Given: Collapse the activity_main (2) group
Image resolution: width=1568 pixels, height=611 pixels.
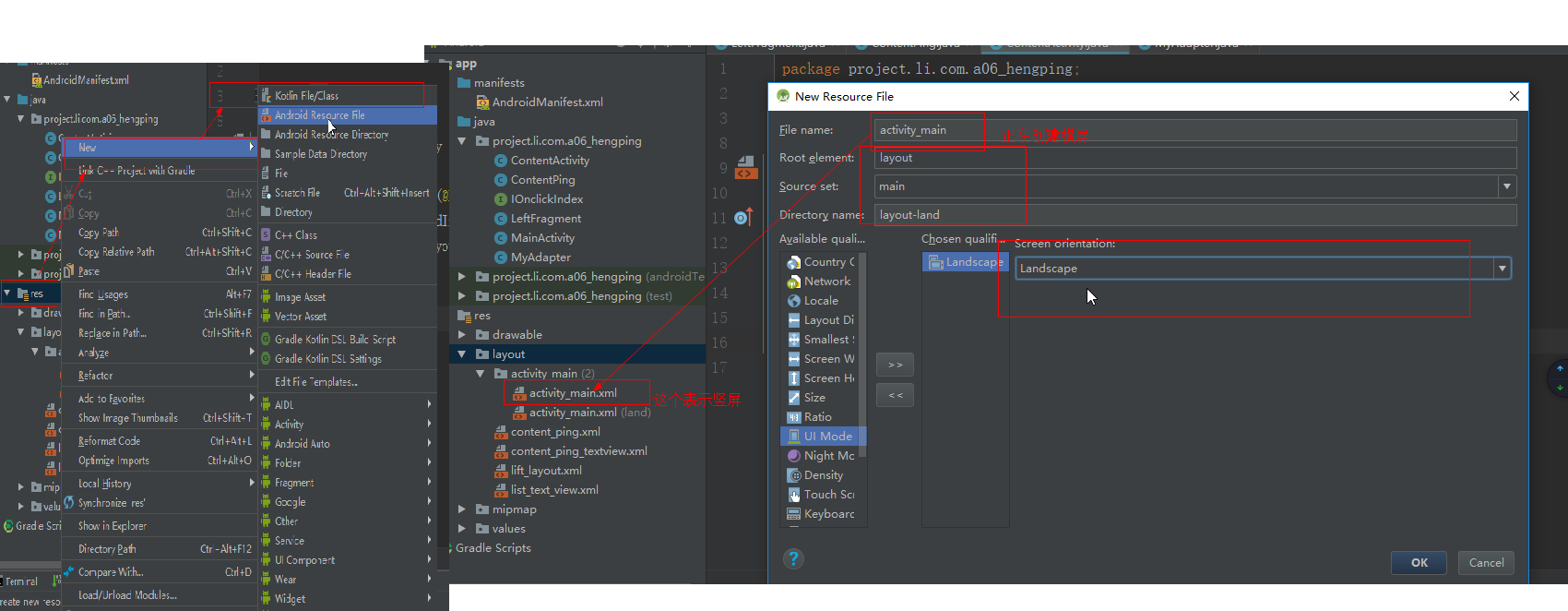Looking at the screenshot, I should [481, 374].
